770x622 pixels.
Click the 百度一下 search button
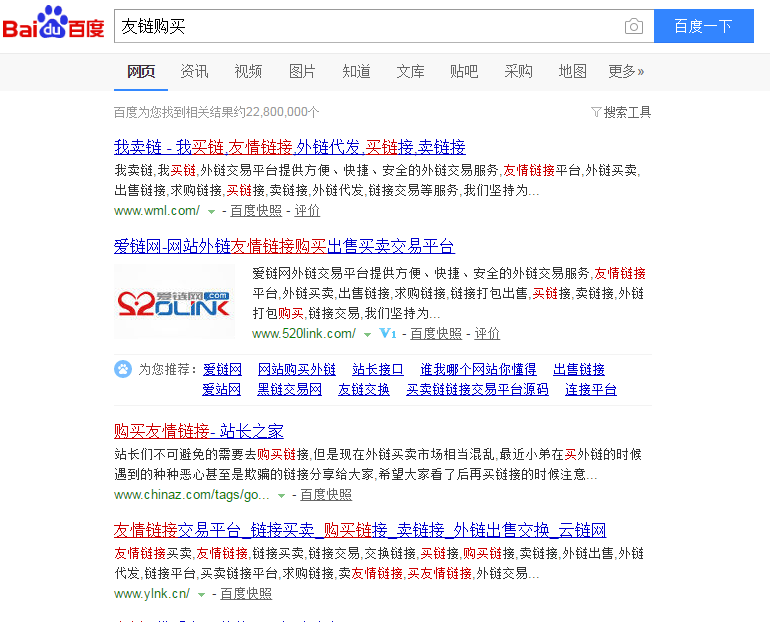pyautogui.click(x=704, y=26)
